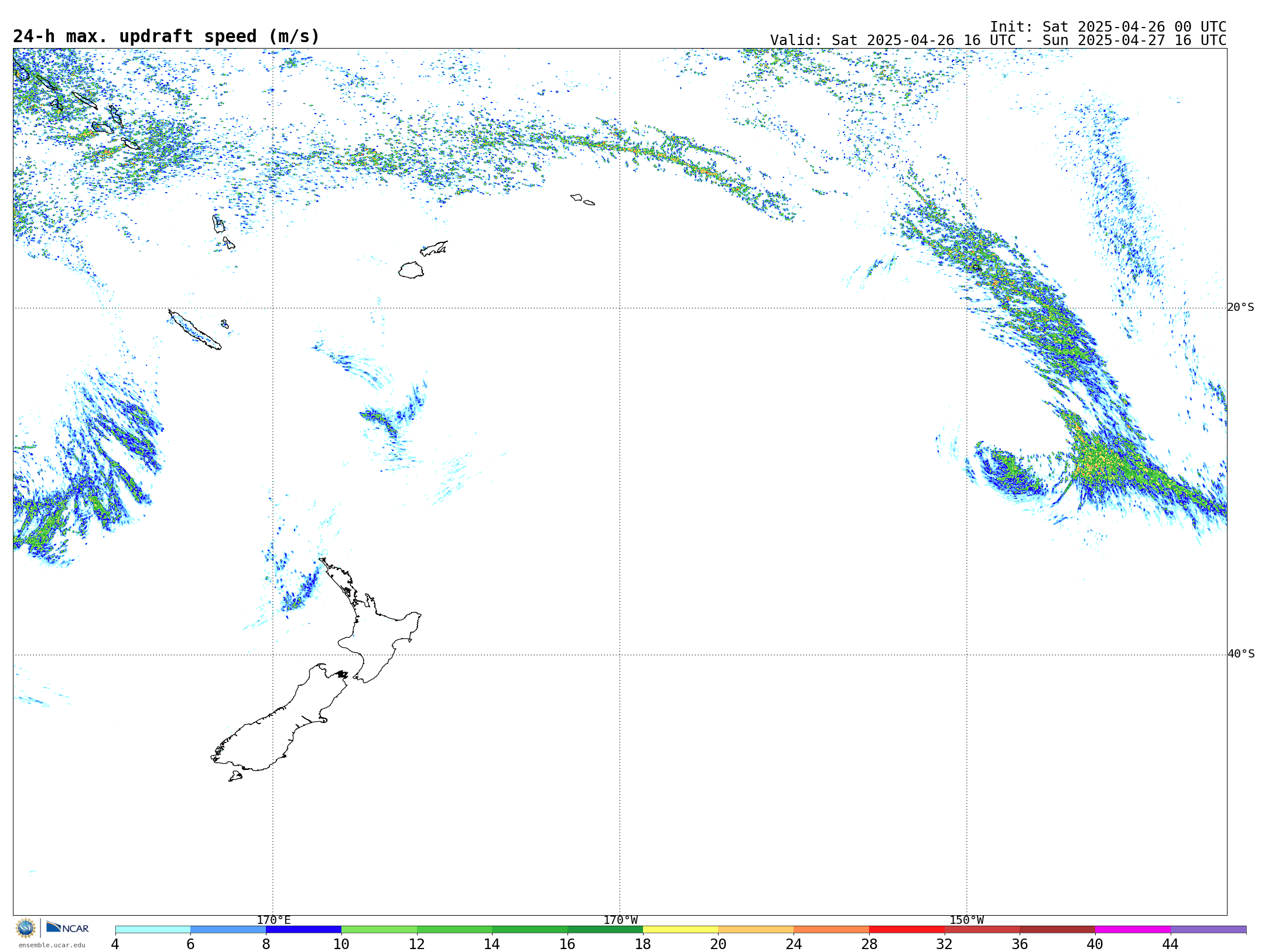Pick the light blue 6–8 colorbar swatch
This screenshot has height=952, width=1265.
228,929
